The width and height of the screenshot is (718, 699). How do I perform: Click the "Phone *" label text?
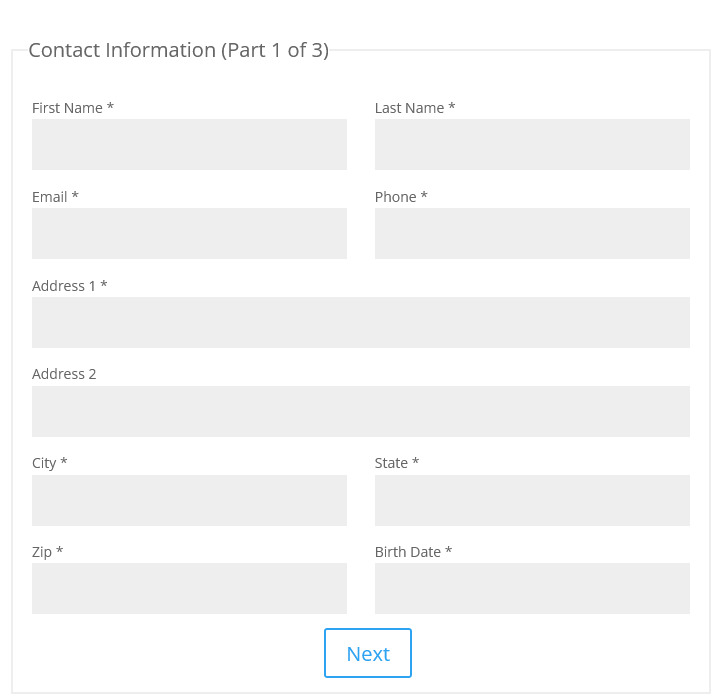(x=401, y=197)
